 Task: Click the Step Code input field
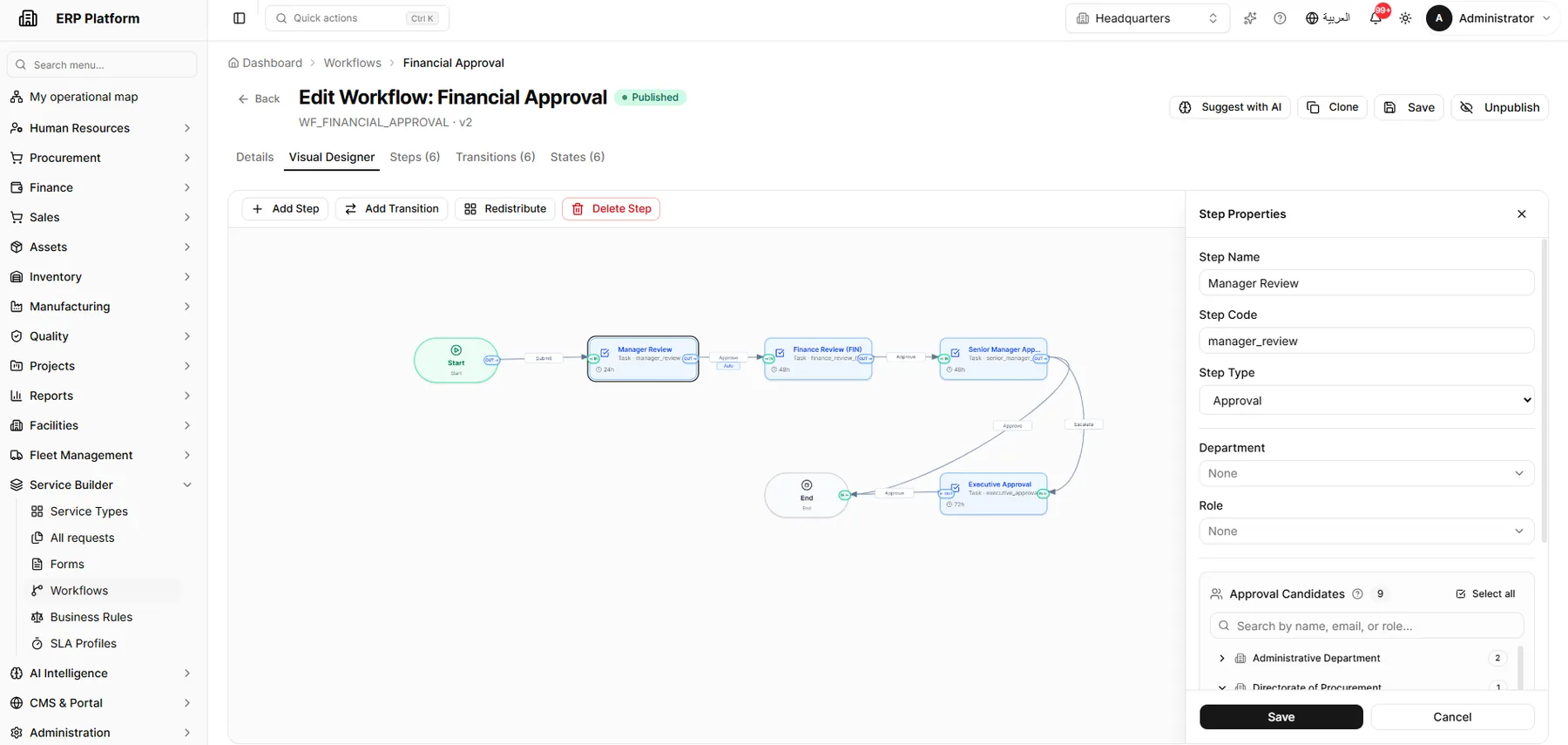pyautogui.click(x=1366, y=342)
